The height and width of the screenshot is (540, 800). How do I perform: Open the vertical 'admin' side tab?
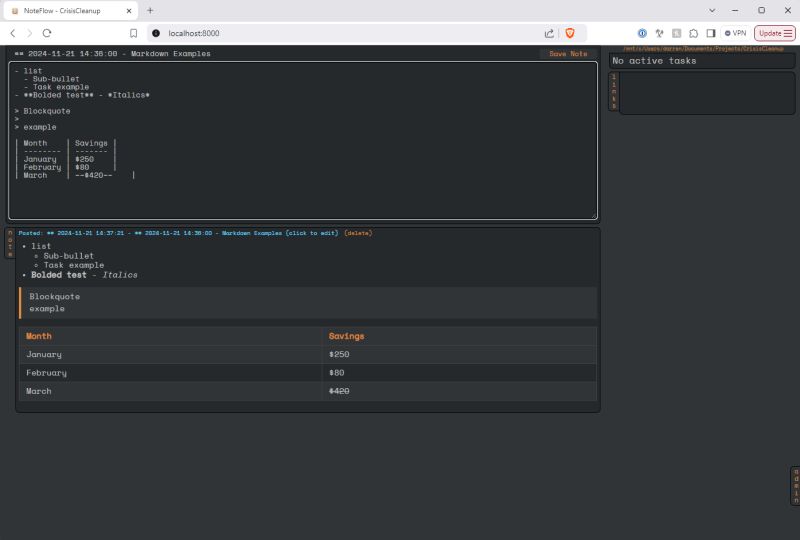click(795, 486)
